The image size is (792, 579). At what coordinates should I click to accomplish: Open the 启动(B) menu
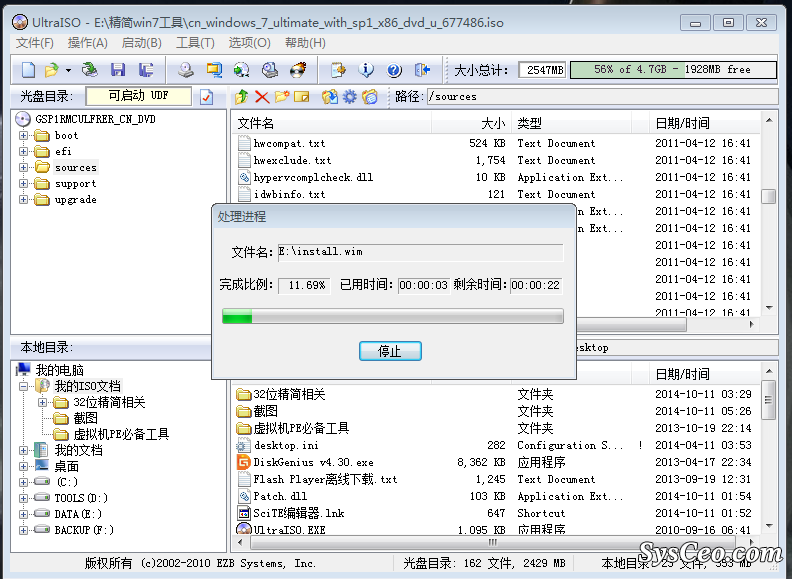[141, 43]
